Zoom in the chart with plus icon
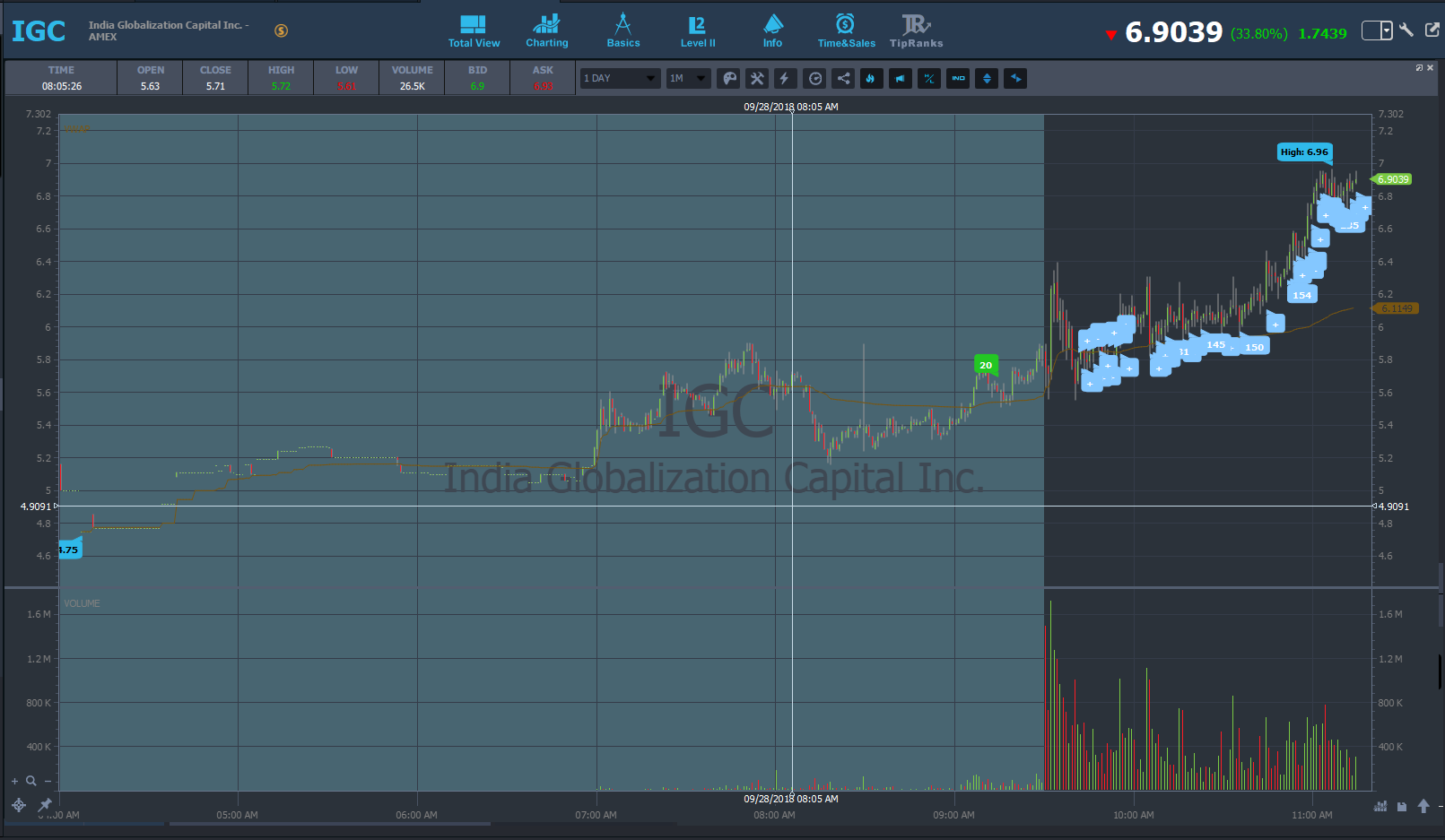This screenshot has width=1445, height=840. point(14,781)
